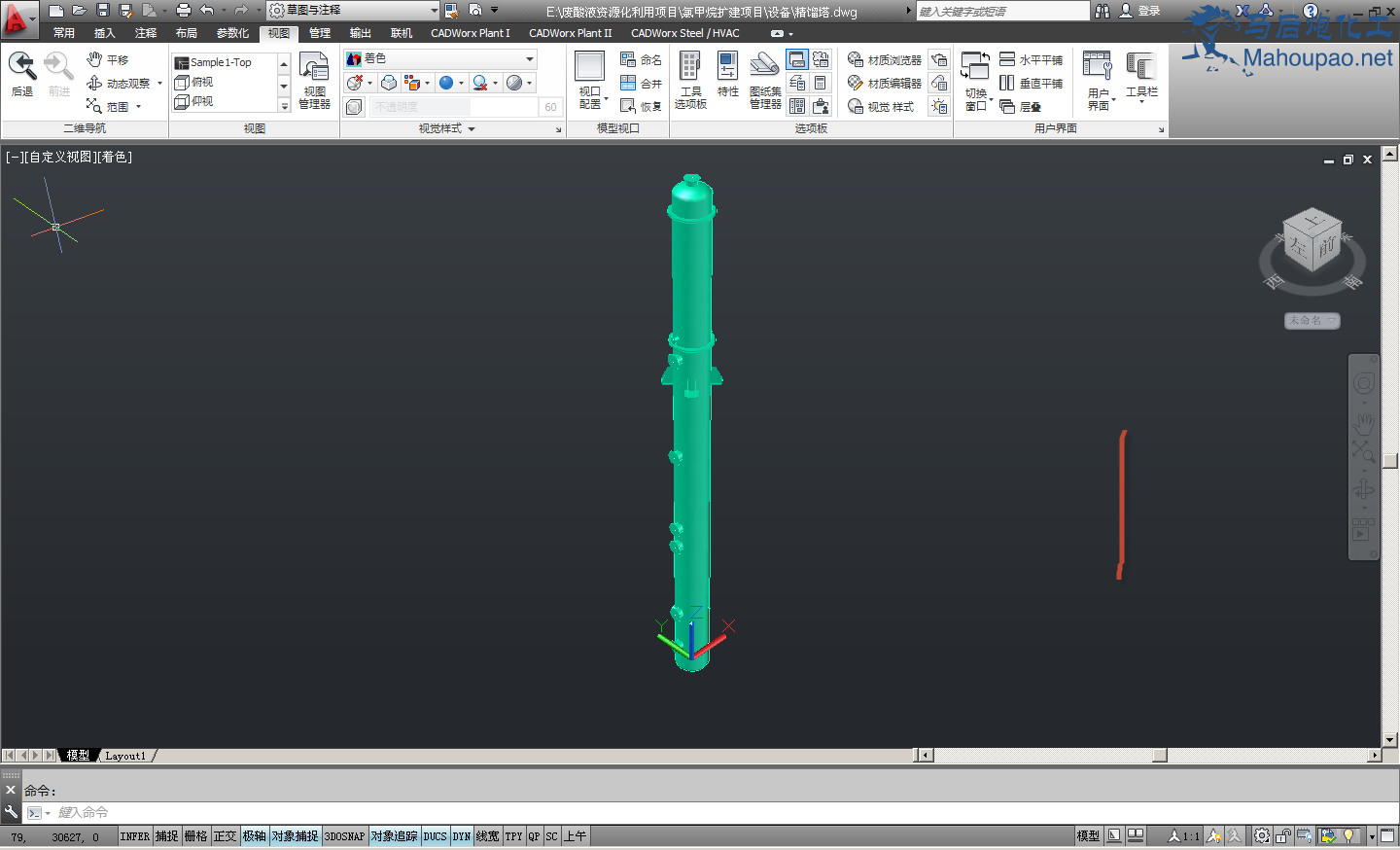Open the 视图管理器 view manager

[314, 81]
